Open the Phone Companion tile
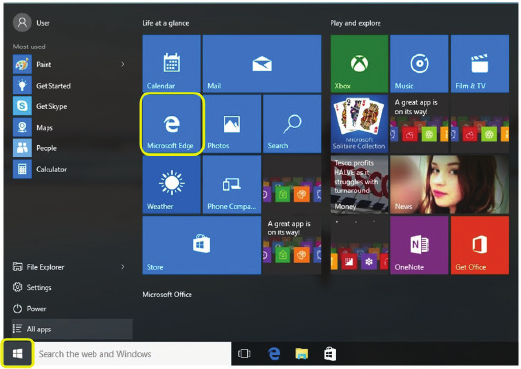This screenshot has width=521, height=369. pyautogui.click(x=232, y=184)
